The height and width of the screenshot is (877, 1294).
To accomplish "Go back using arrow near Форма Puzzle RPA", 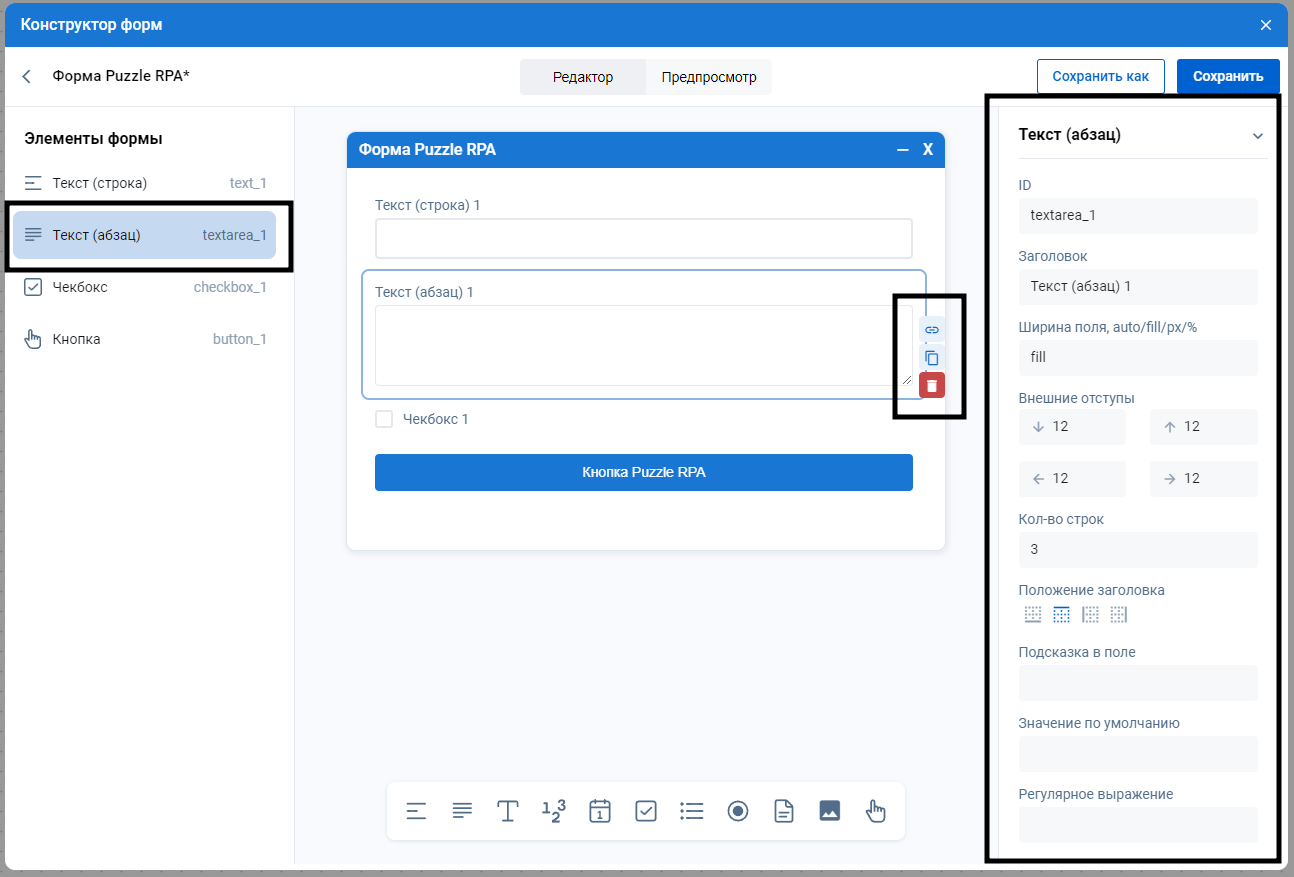I will click(x=27, y=77).
